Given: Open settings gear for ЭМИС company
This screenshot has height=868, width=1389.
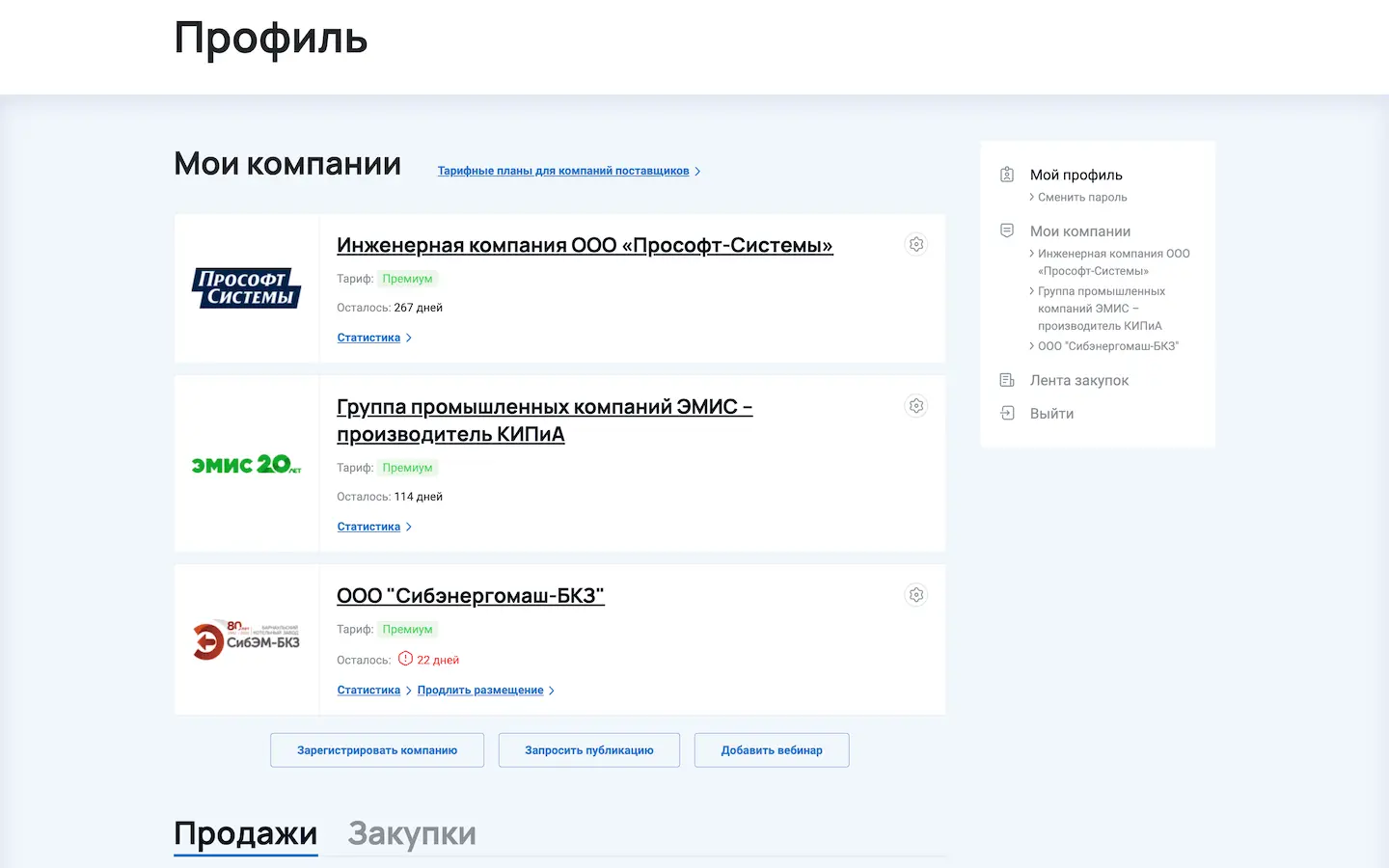Looking at the screenshot, I should point(916,406).
